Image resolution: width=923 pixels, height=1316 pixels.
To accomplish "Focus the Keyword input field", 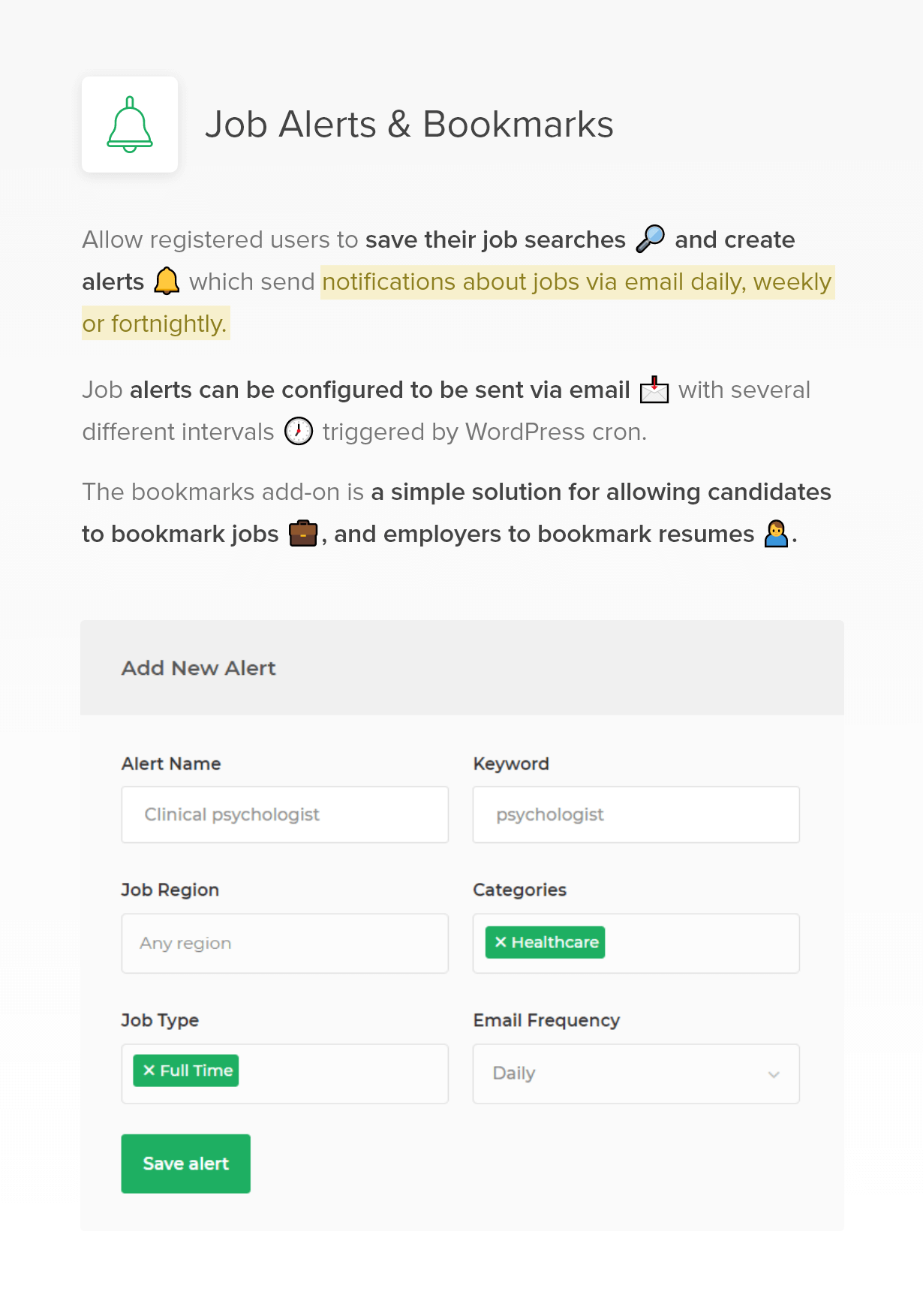I will point(635,815).
